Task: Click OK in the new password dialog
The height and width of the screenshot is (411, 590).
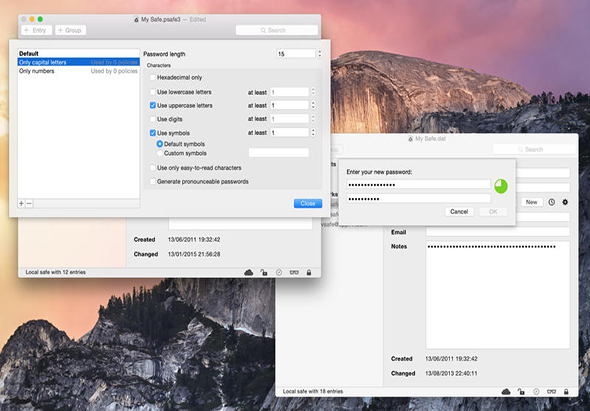Action: (493, 212)
